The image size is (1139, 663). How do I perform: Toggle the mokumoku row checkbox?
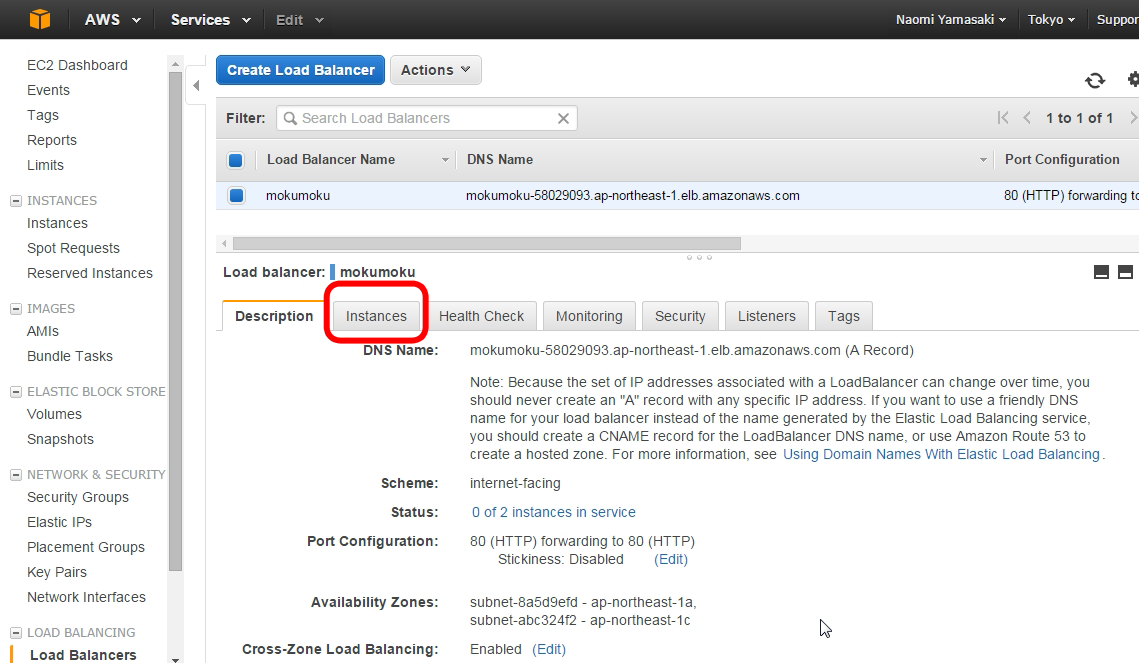pos(236,195)
